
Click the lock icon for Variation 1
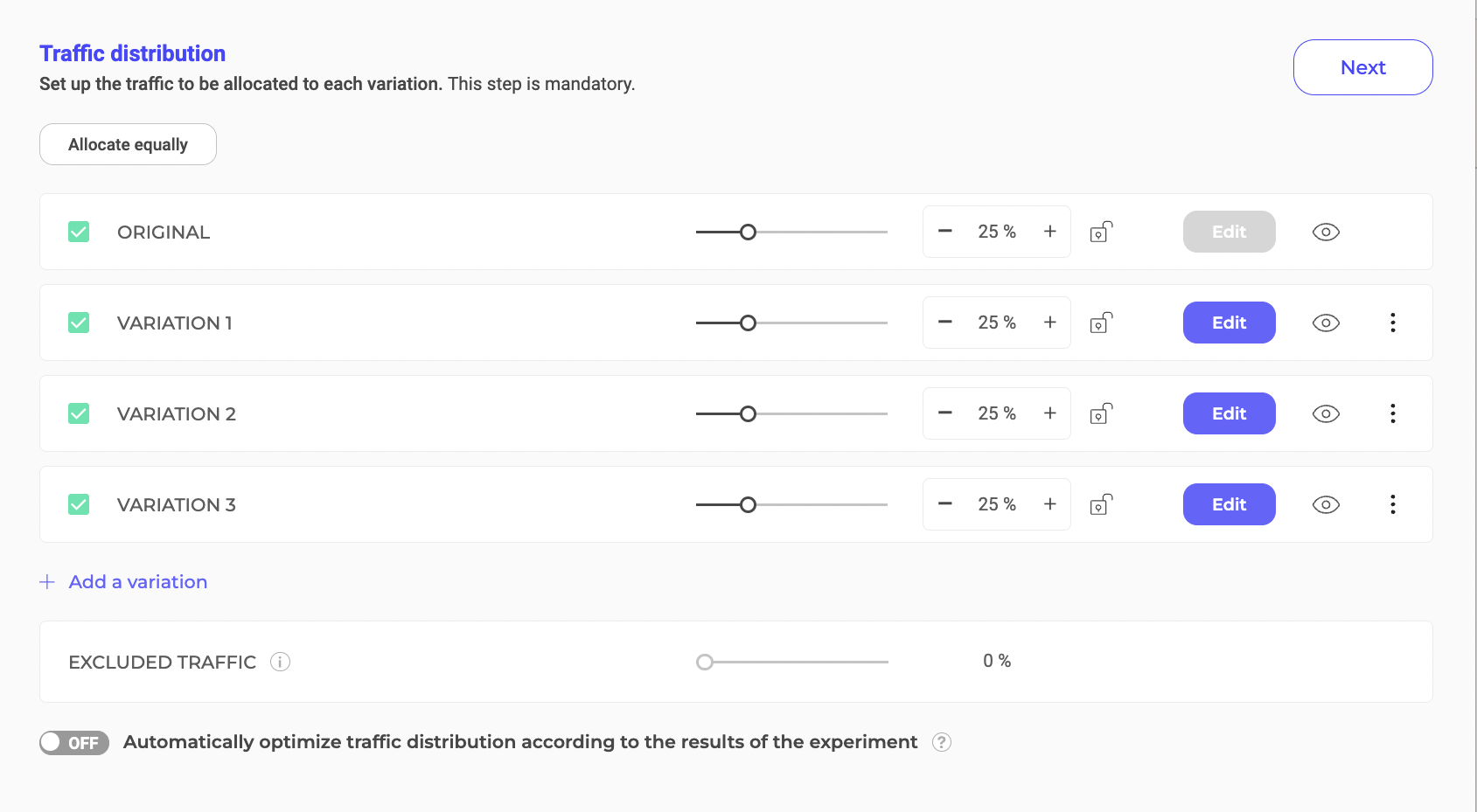coord(1101,323)
